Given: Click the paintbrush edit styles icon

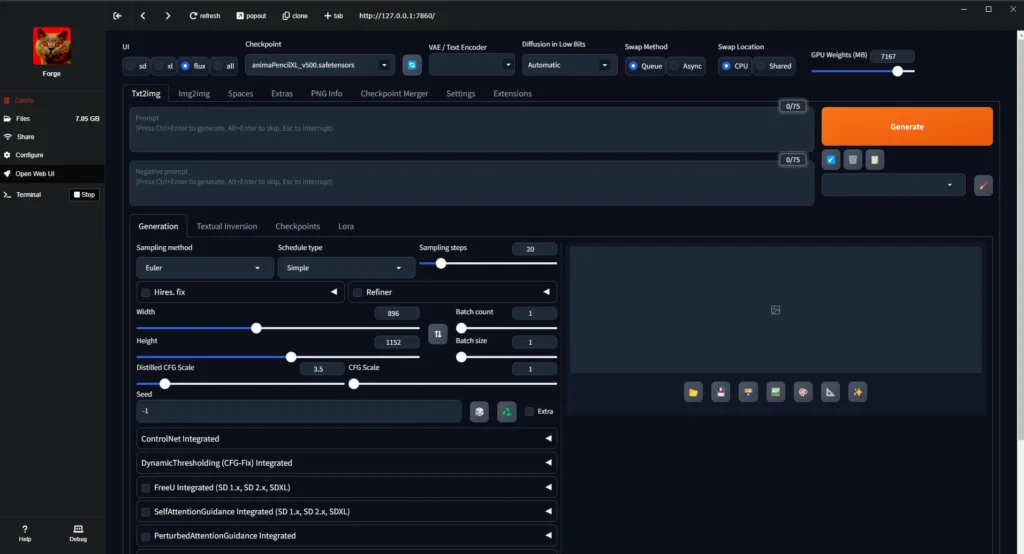Looking at the screenshot, I should point(983,185).
